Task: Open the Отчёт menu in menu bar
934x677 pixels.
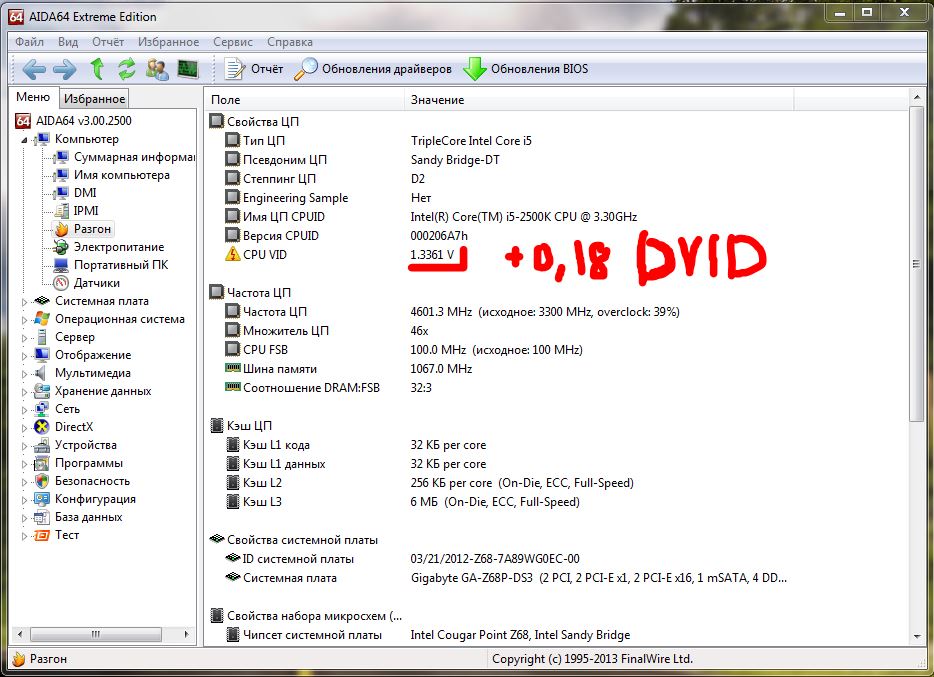Action: (x=108, y=42)
